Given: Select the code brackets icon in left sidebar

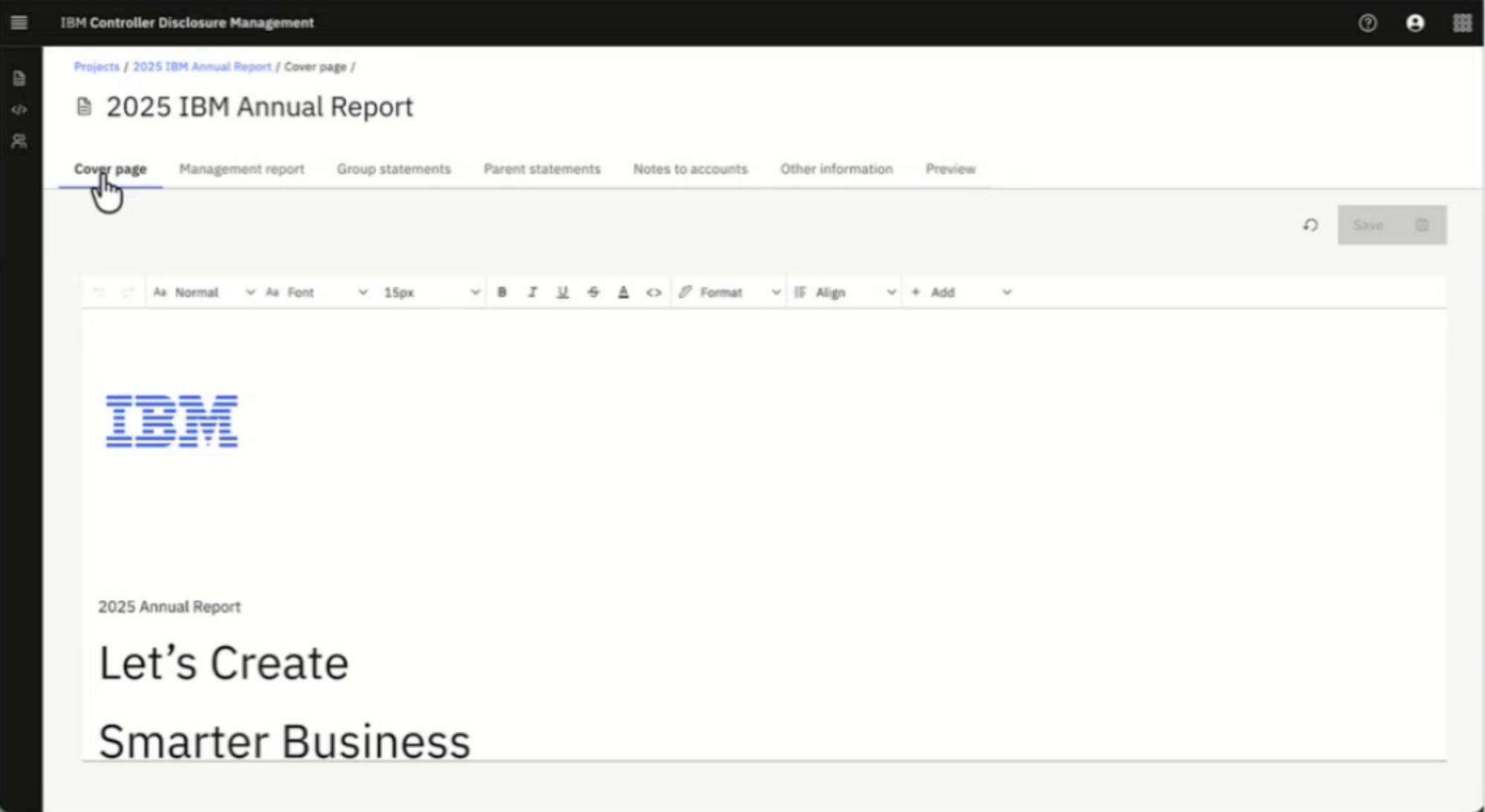Looking at the screenshot, I should coord(19,110).
